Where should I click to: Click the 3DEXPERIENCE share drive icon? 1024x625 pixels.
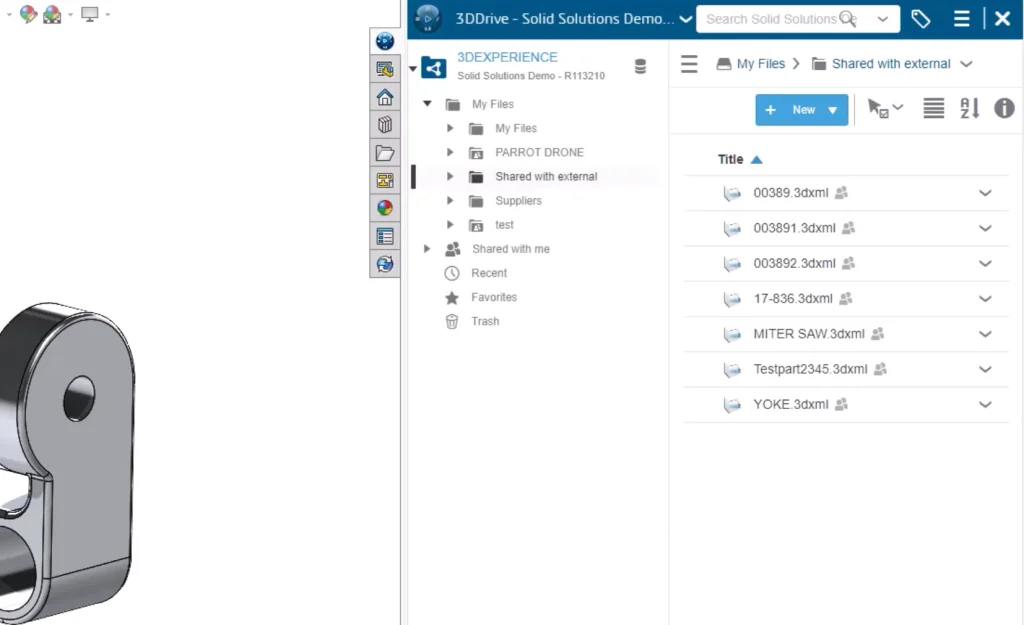(x=434, y=67)
